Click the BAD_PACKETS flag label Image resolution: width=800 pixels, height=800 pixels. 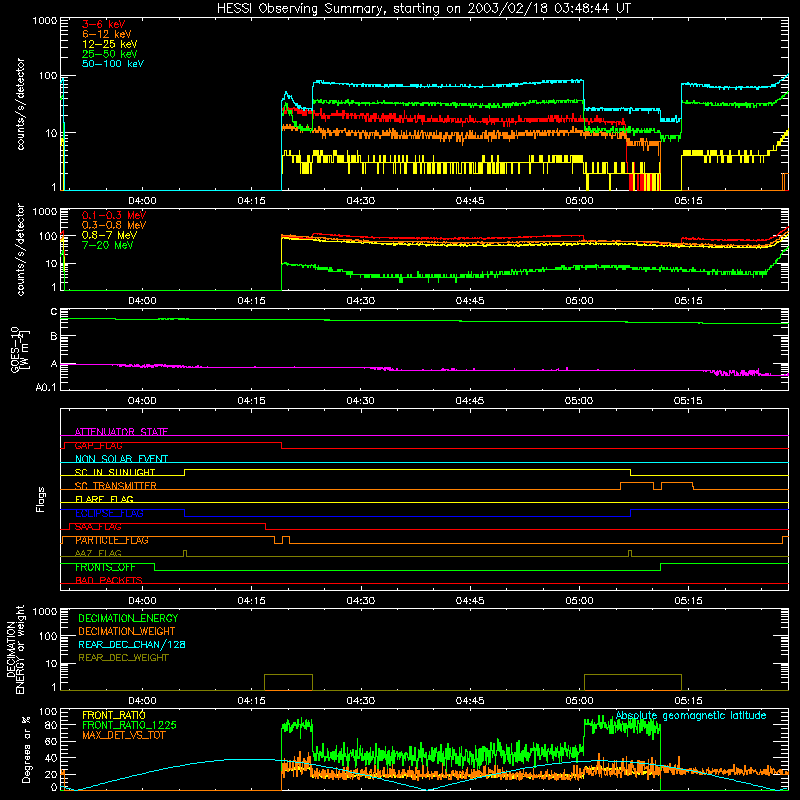[109, 580]
